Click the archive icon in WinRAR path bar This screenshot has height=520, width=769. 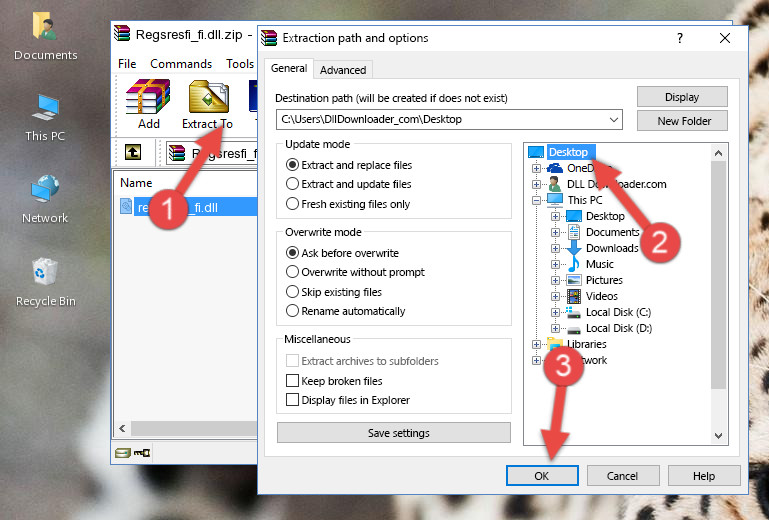pos(177,153)
